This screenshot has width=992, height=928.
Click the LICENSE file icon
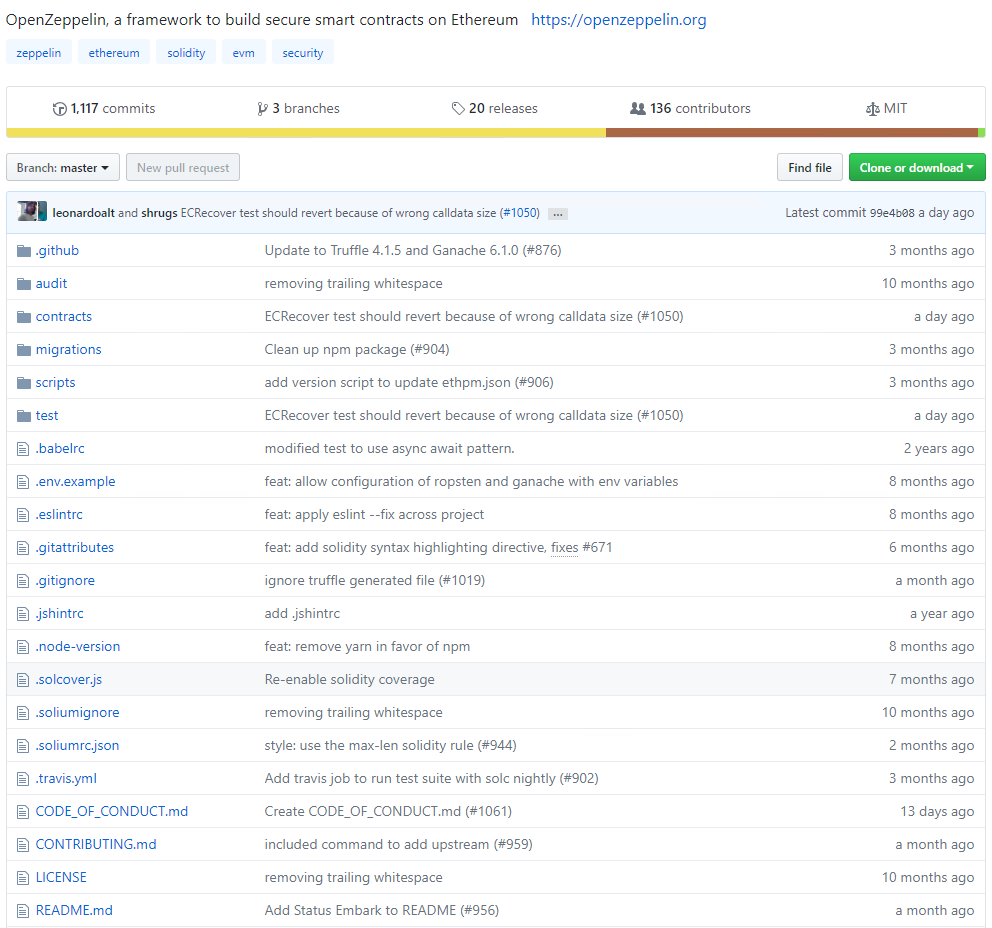[23, 878]
